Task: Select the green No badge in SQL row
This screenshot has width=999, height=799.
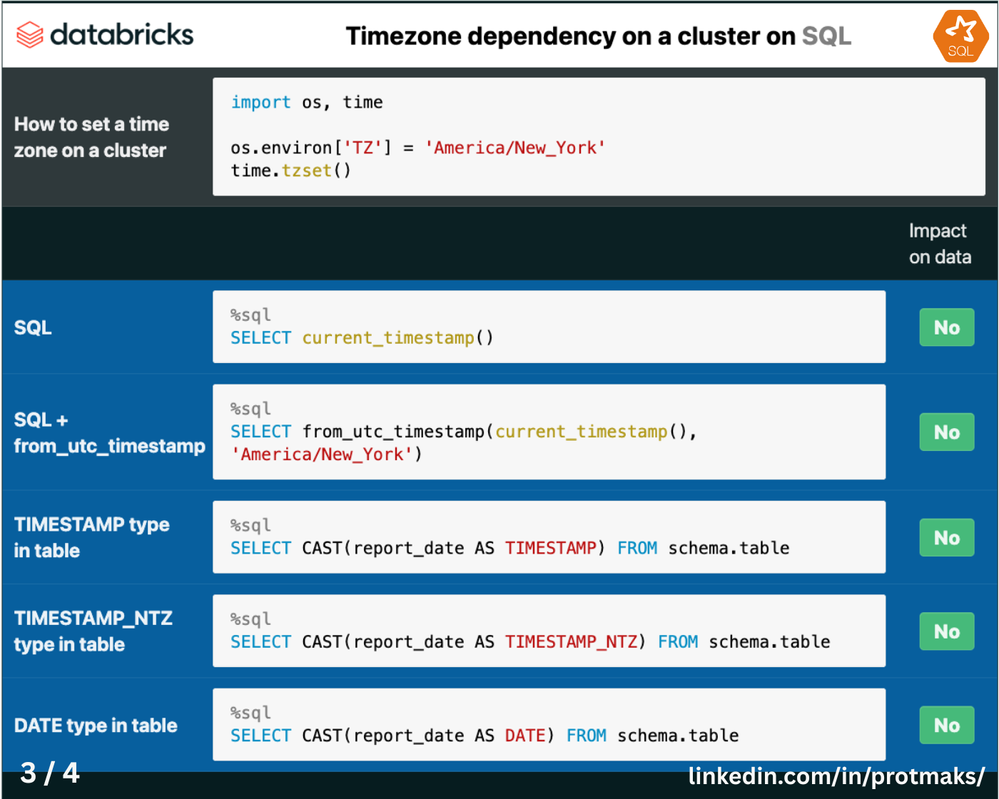Action: 946,327
